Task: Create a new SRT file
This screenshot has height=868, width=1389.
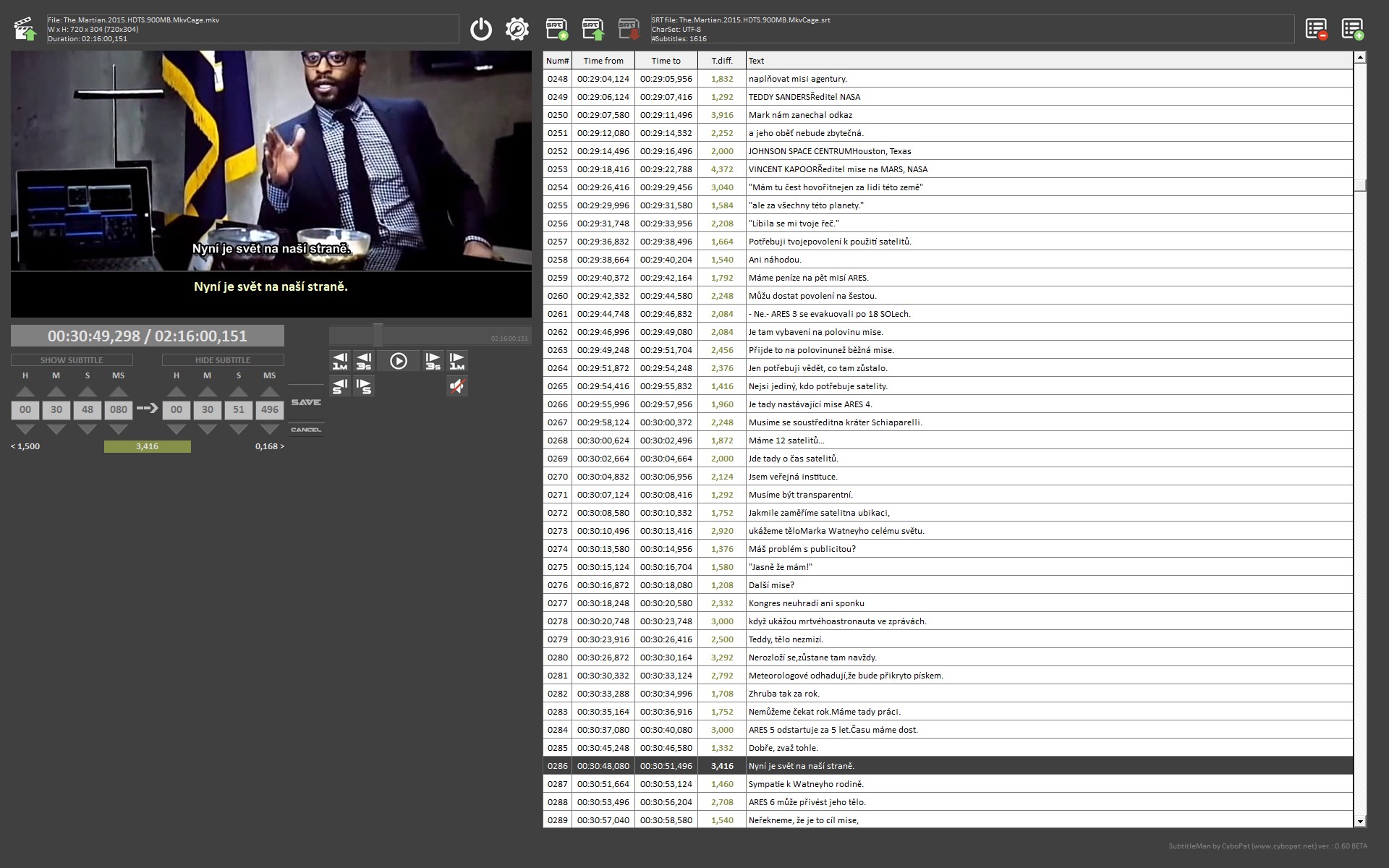Action: coord(556,29)
